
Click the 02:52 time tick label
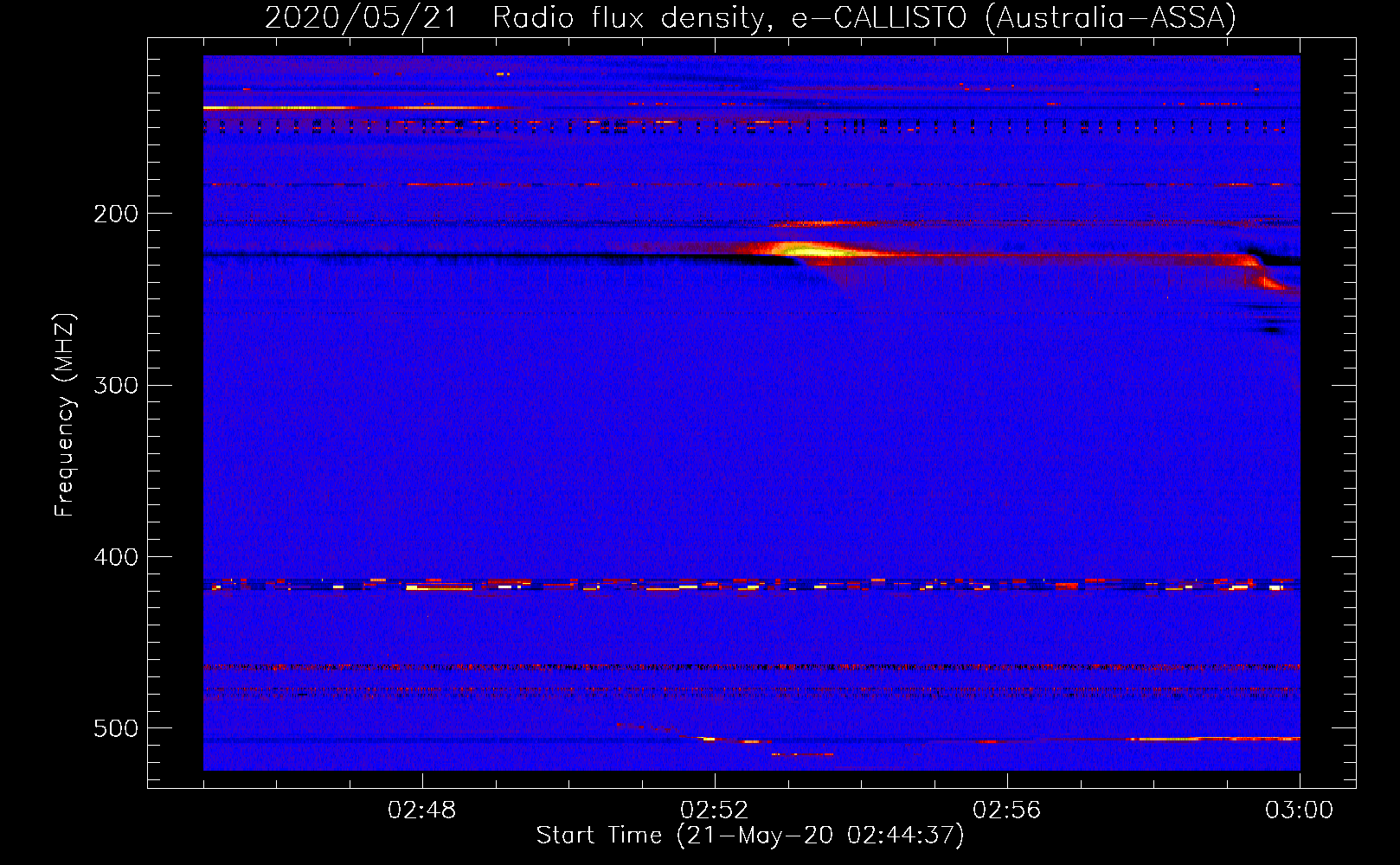(x=715, y=811)
